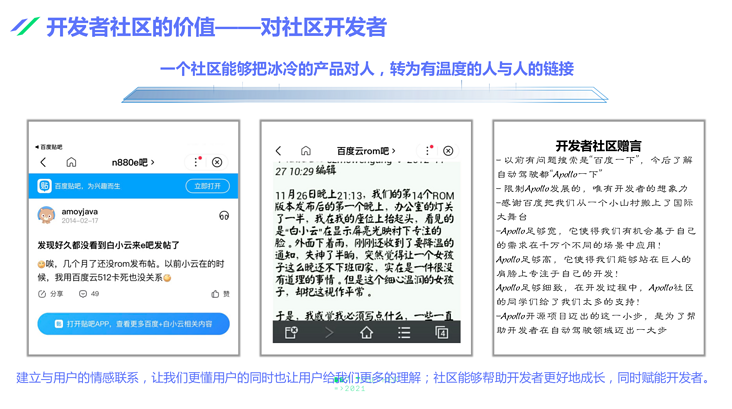The width and height of the screenshot is (732, 409).
Task: Tap the small ◂百度贴吧 back label
Action: pyautogui.click(x=49, y=147)
